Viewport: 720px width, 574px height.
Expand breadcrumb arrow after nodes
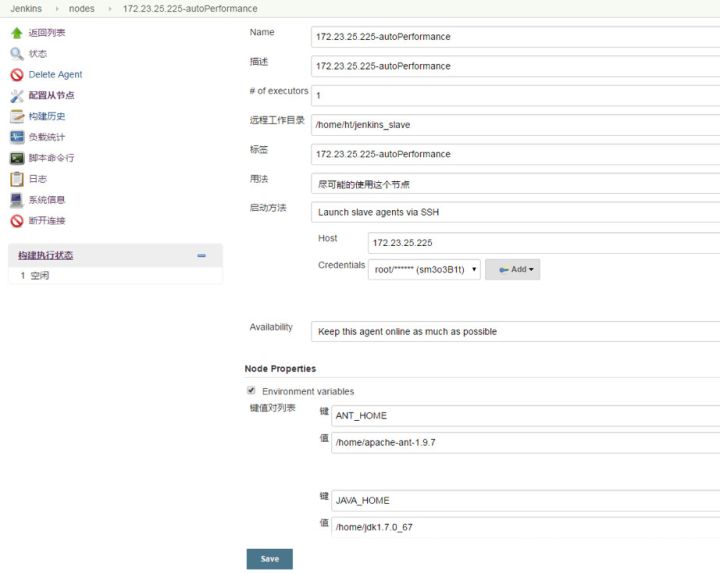110,9
